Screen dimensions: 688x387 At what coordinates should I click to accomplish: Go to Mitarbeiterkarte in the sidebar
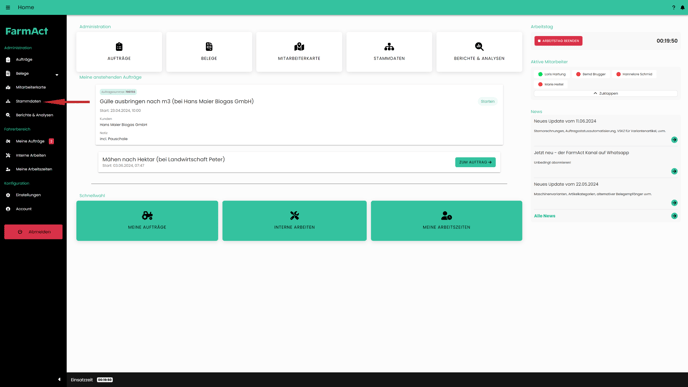click(31, 87)
